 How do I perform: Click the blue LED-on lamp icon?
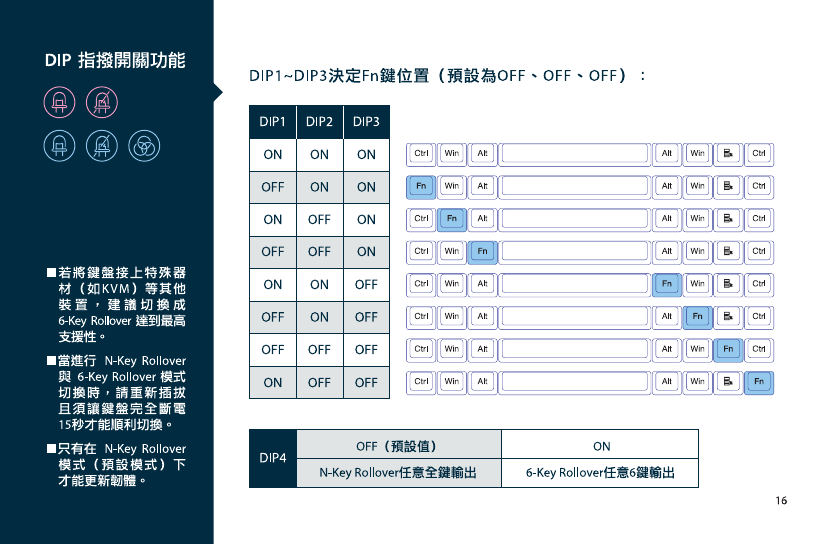(59, 146)
